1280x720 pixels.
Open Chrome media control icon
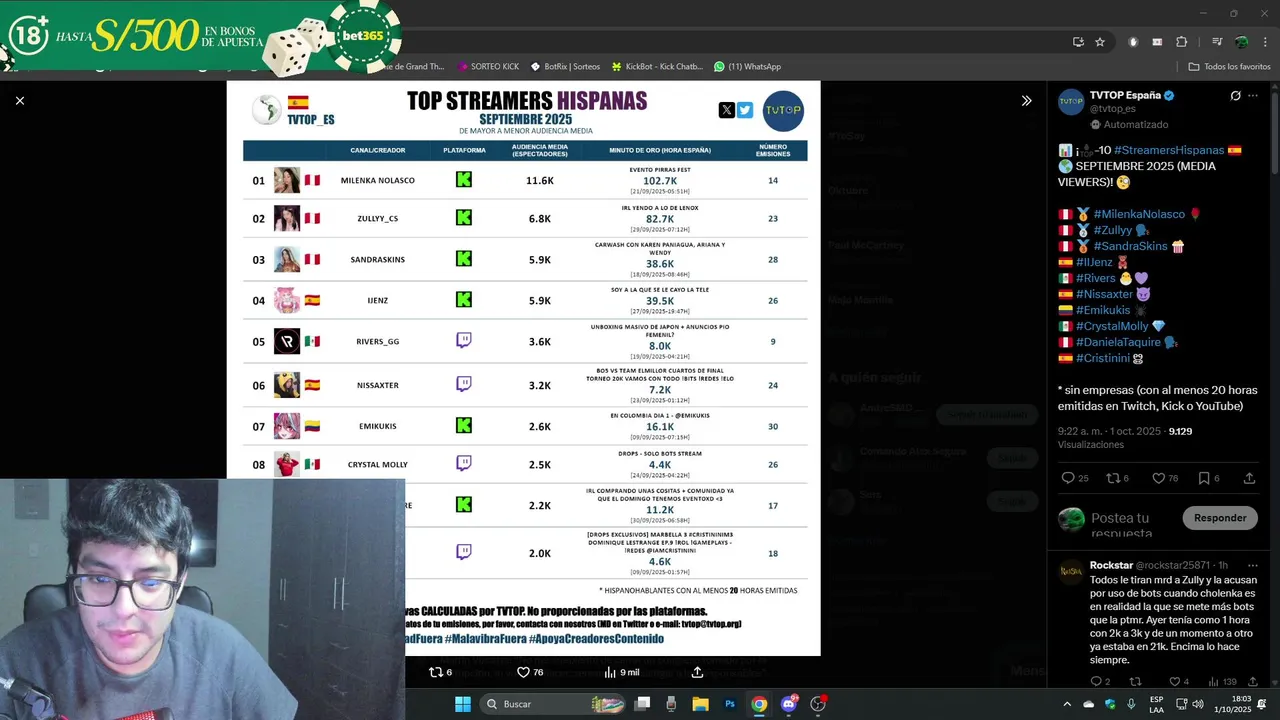pos(1217,42)
